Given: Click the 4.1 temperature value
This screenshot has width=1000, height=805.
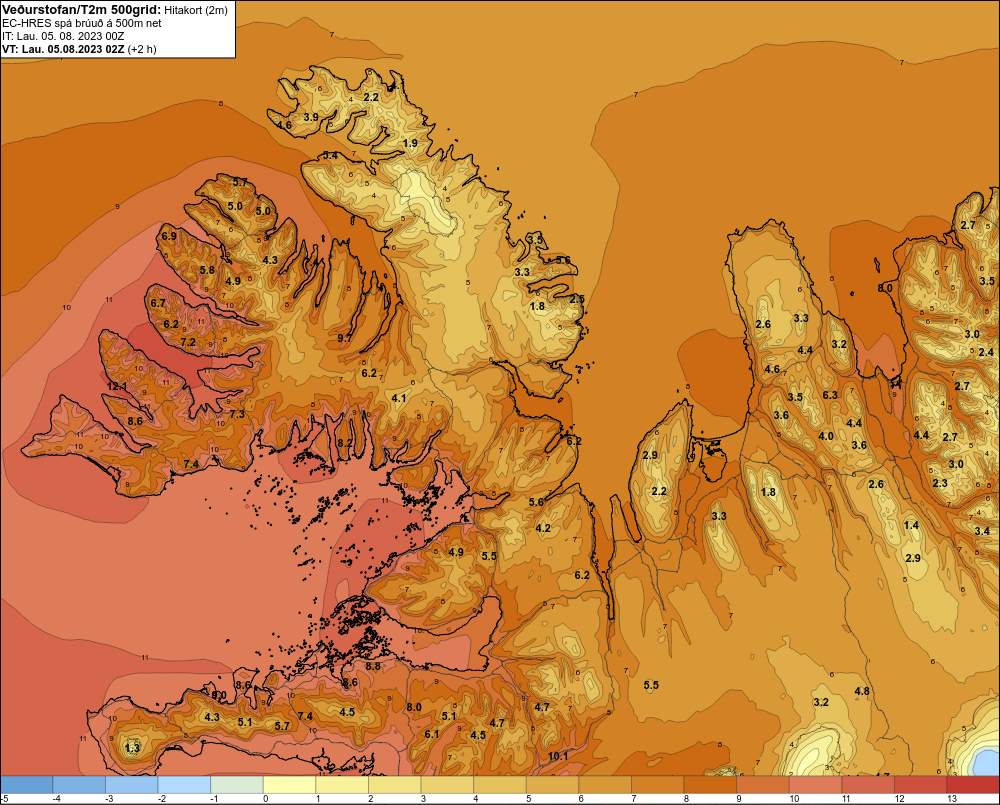Looking at the screenshot, I should tap(399, 399).
